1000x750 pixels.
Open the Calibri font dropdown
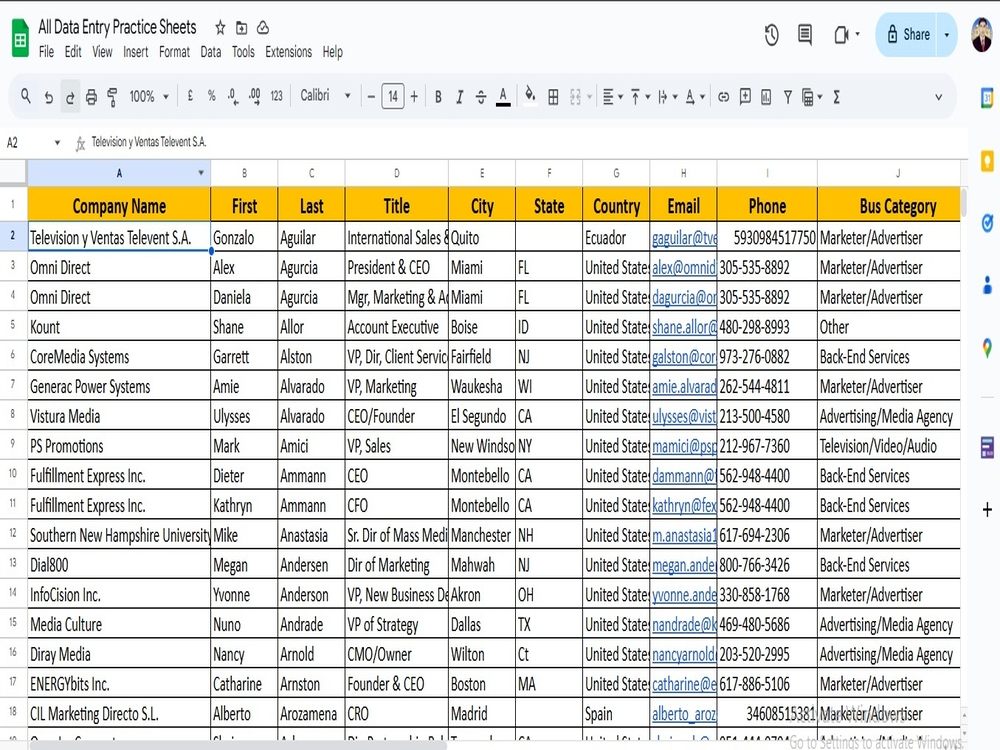(x=325, y=96)
